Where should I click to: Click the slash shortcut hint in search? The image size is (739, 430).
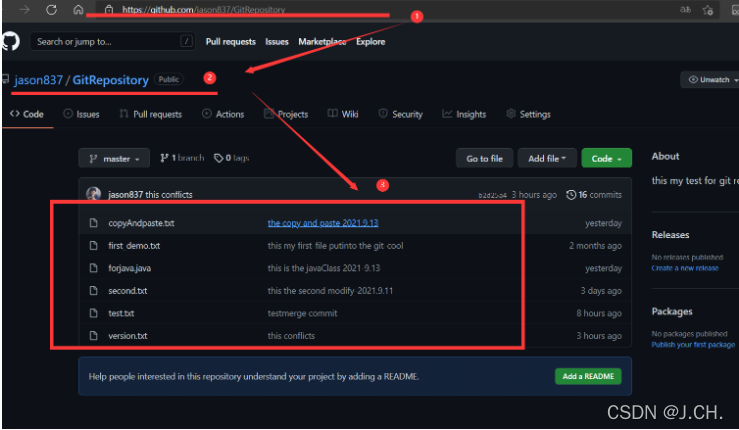[187, 41]
